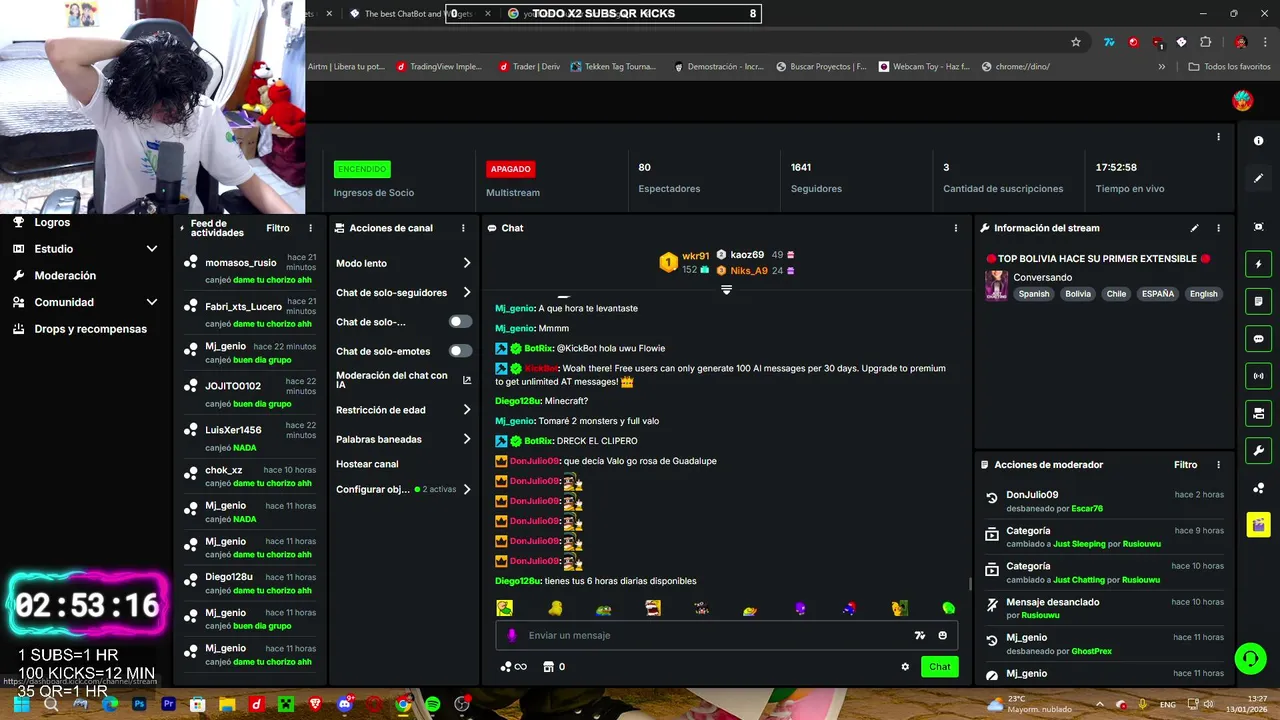This screenshot has width=1280, height=720.
Task: Click the kicks infinity balance icon
Action: (513, 667)
